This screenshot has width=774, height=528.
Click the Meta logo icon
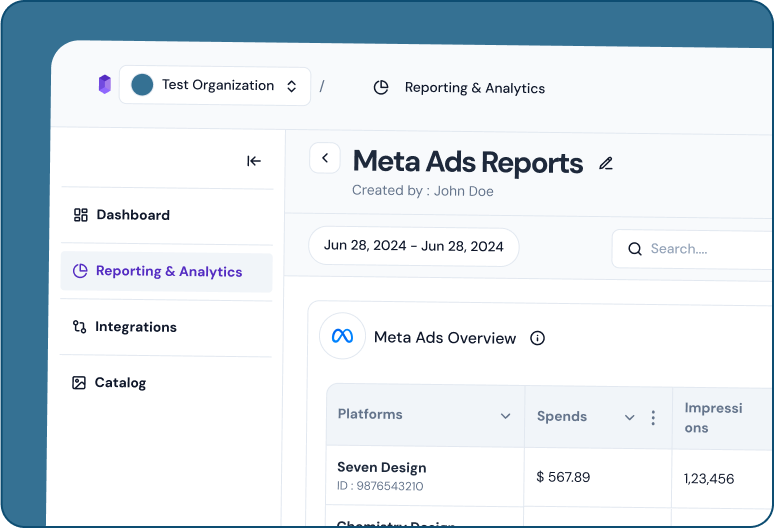click(x=342, y=336)
